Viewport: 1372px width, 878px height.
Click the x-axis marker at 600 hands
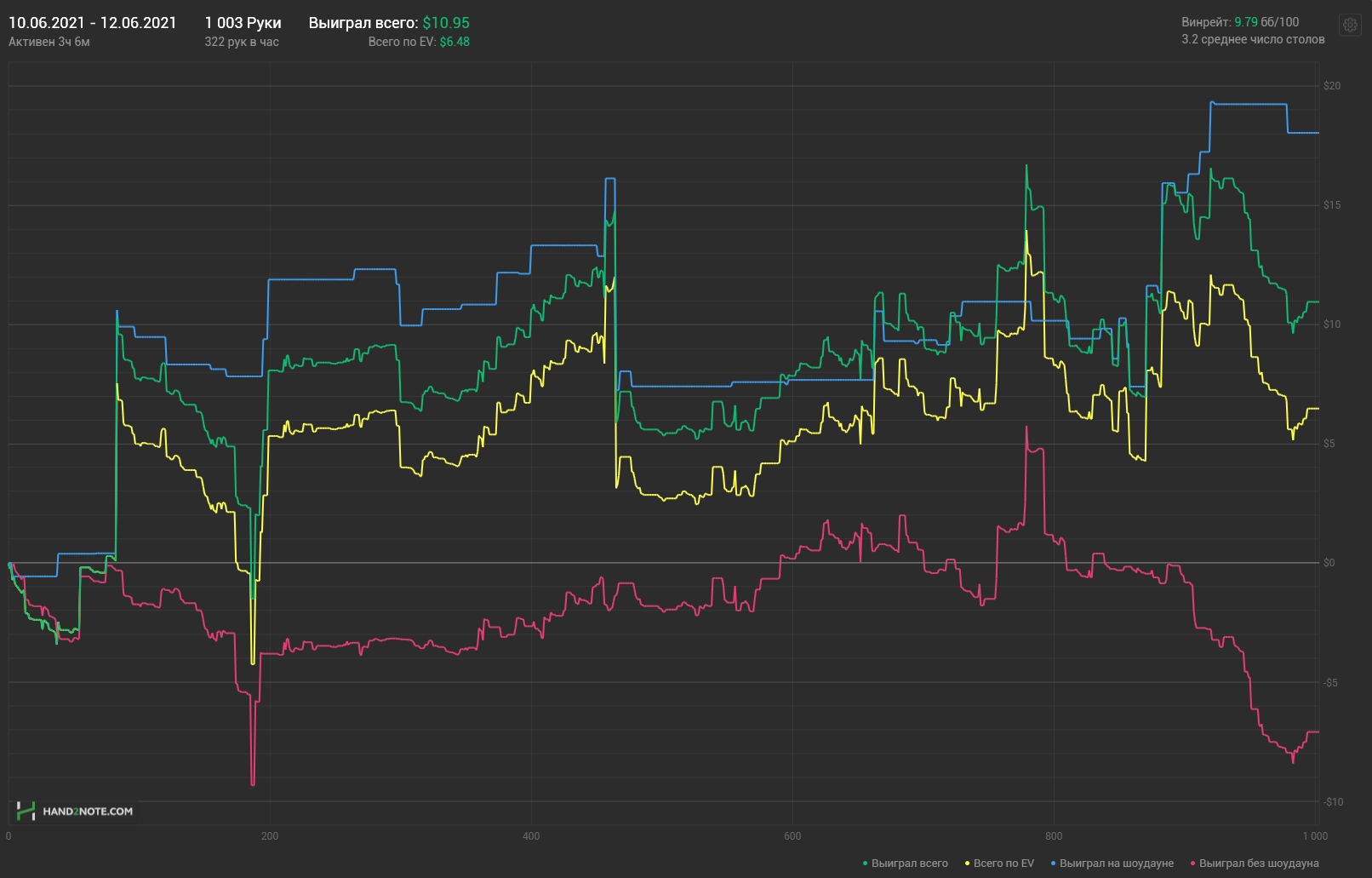[792, 836]
